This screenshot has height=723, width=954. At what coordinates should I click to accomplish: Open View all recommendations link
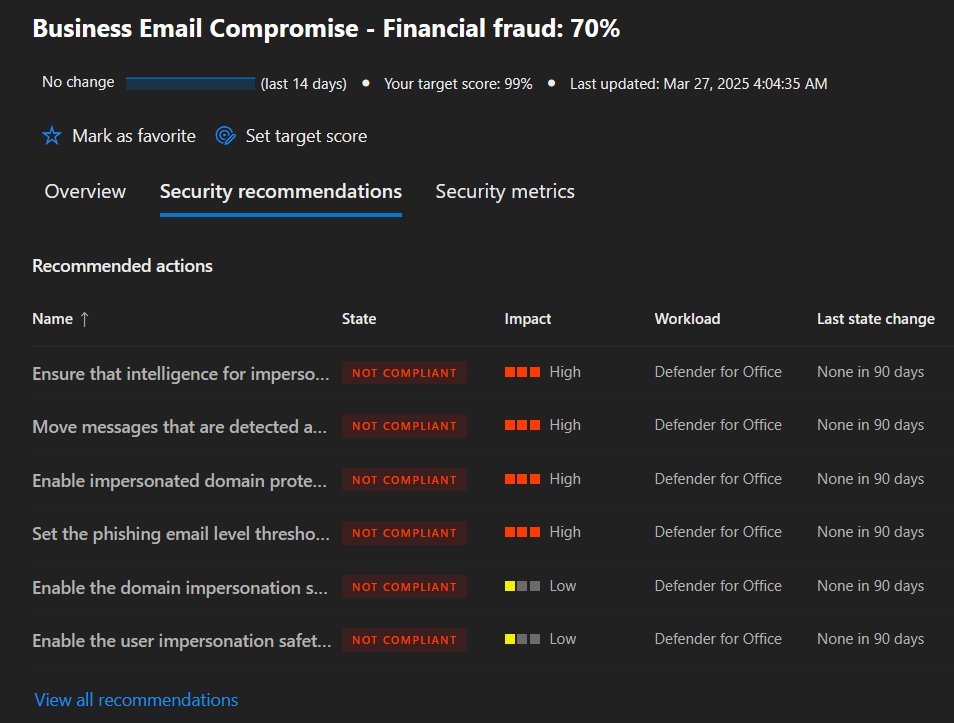(x=136, y=700)
